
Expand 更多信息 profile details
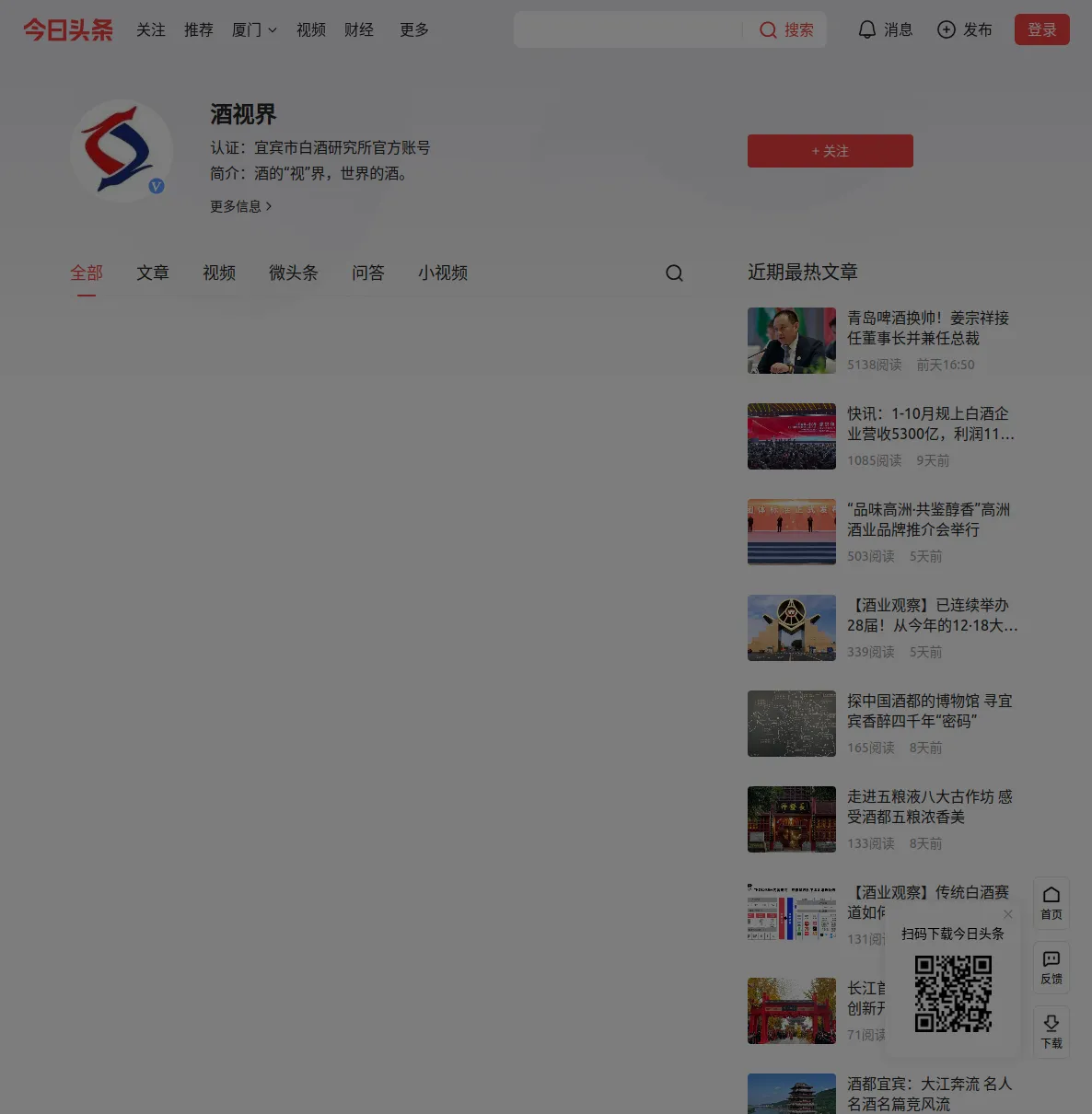(x=241, y=206)
